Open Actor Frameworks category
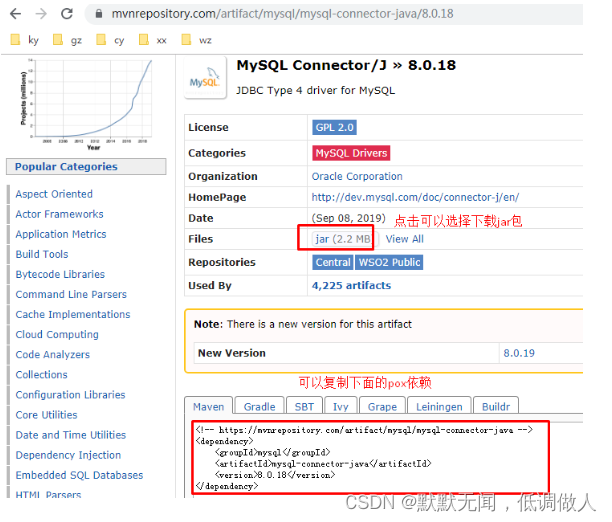Screen dimensions: 612x522 [x=59, y=214]
